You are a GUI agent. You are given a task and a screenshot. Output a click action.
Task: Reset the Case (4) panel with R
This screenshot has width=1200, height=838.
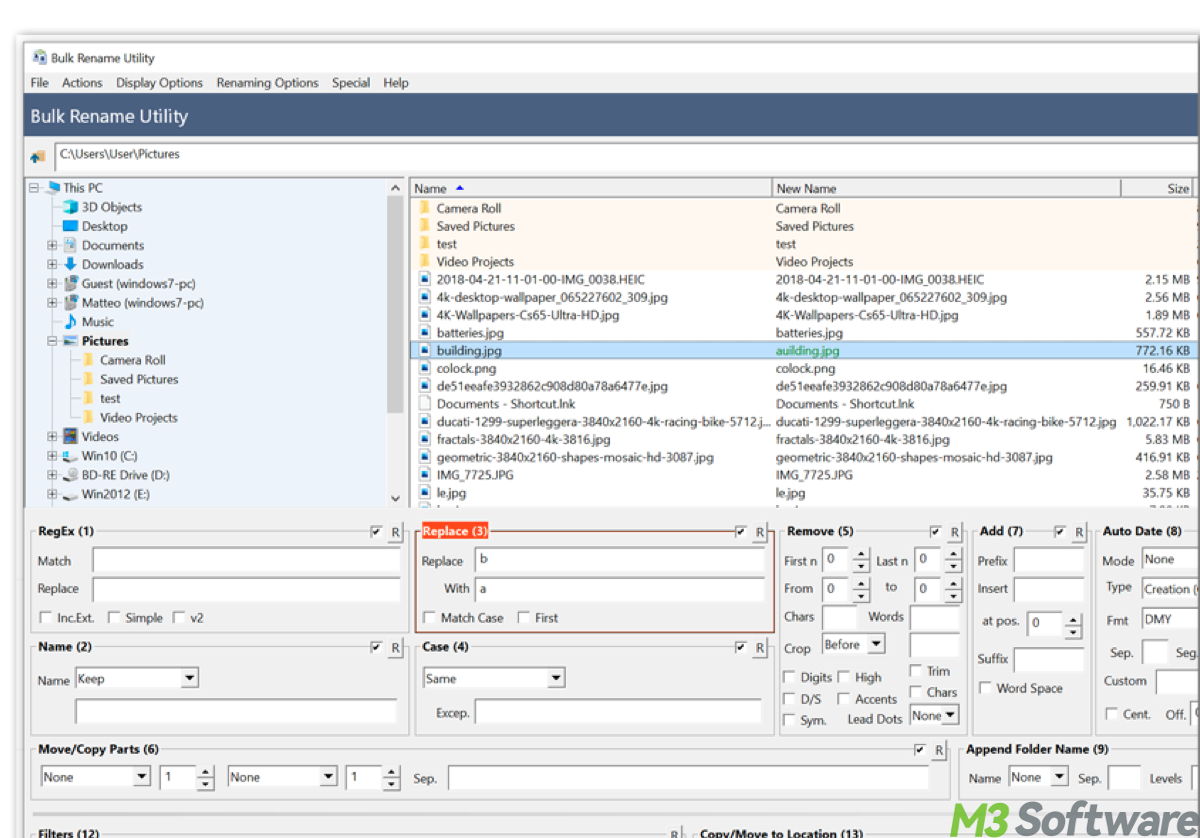760,648
